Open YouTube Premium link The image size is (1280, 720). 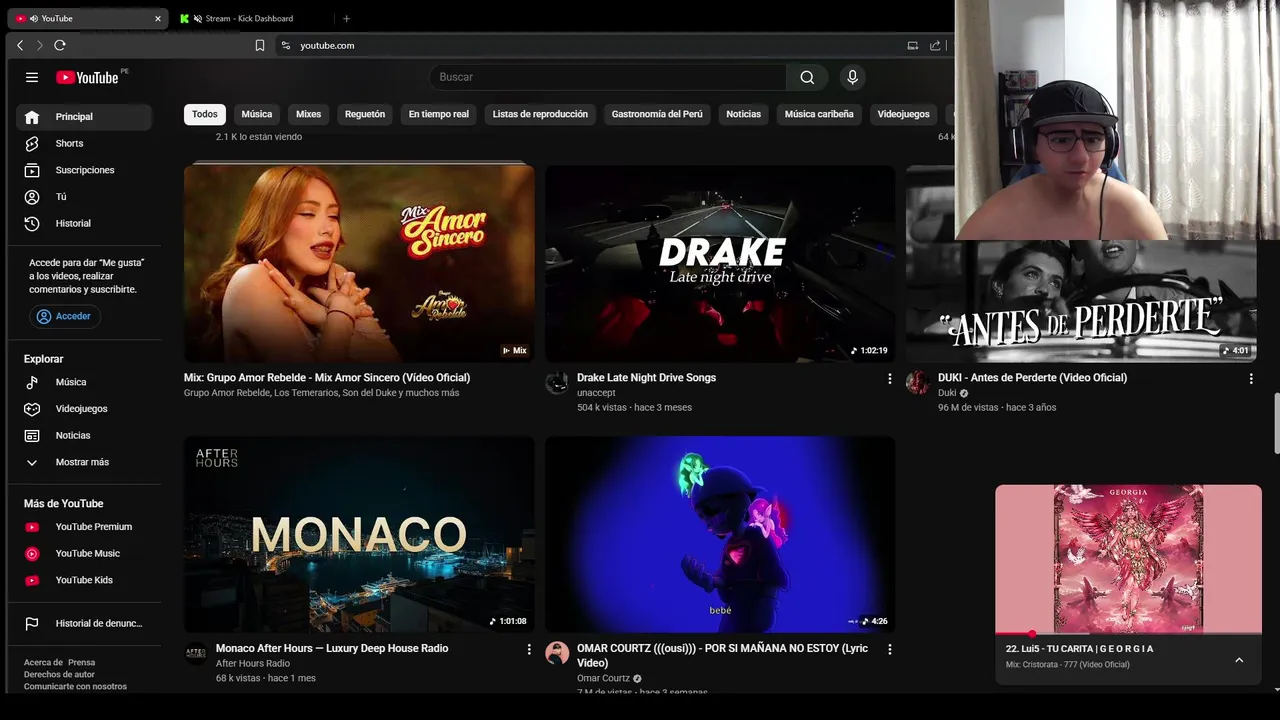point(84,526)
